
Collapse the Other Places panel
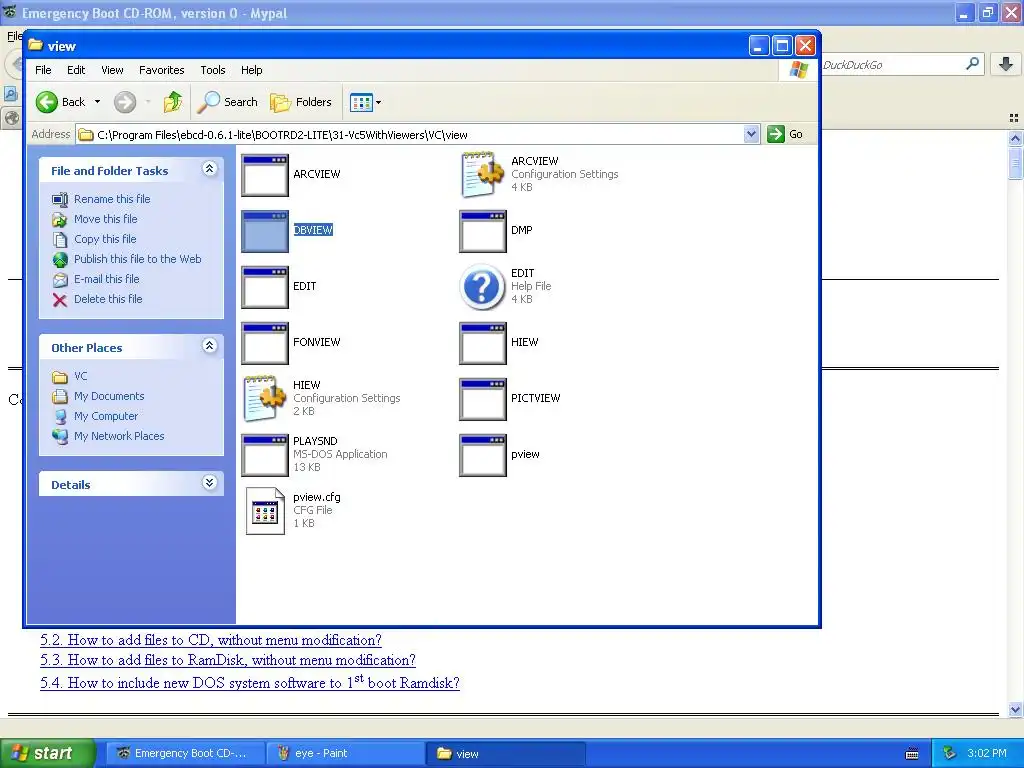click(209, 346)
